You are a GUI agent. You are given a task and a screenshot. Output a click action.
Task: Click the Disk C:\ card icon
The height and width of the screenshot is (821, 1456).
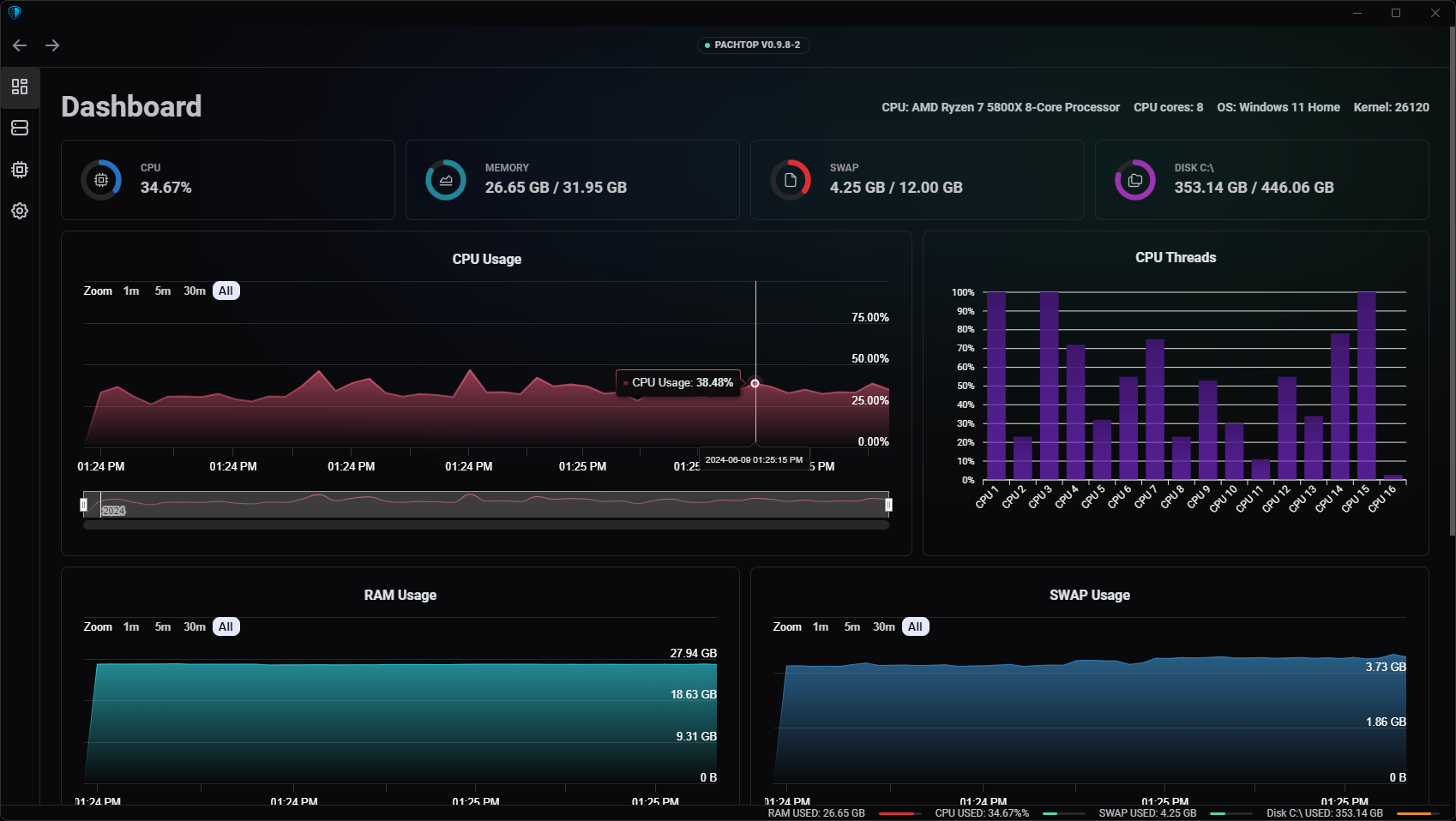coord(1134,180)
